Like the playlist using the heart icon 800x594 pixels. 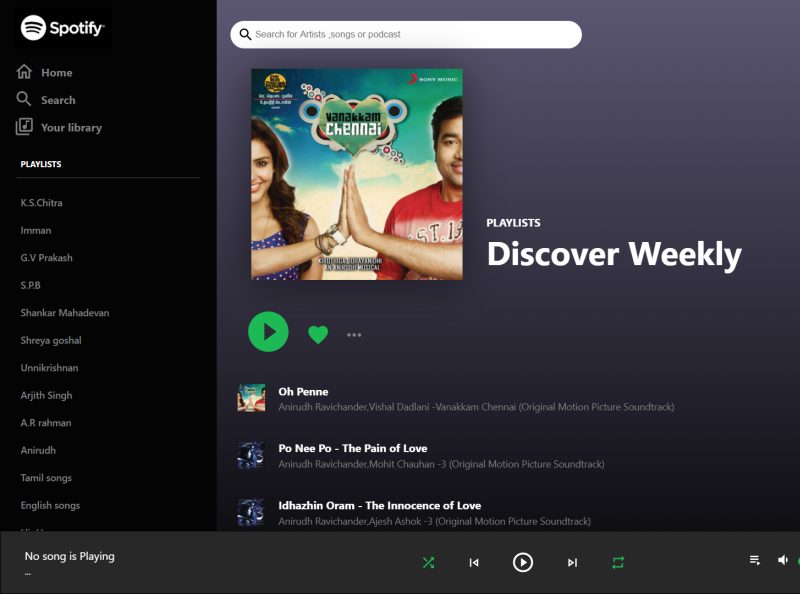[x=317, y=334]
